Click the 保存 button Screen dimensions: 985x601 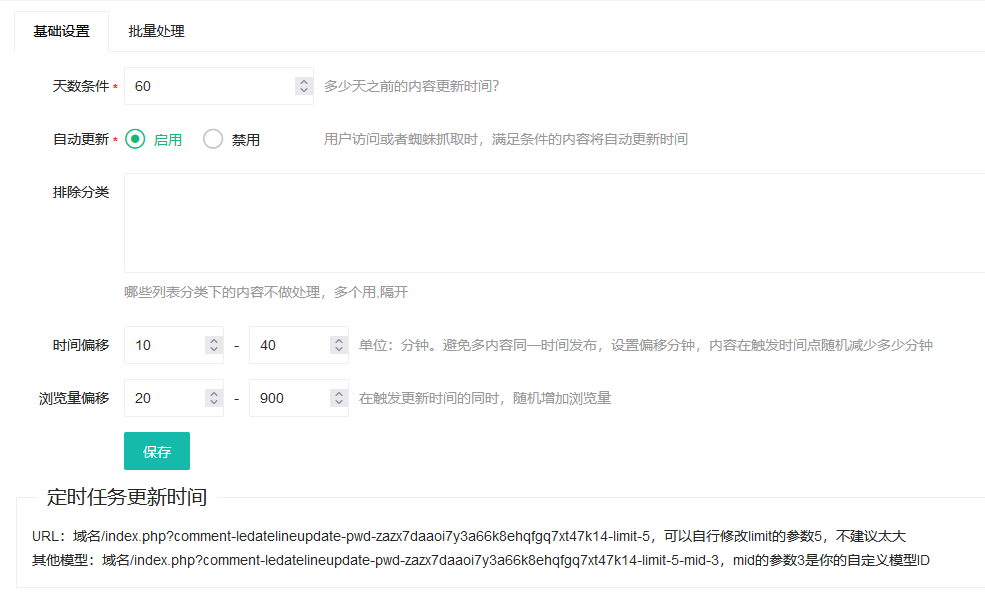157,451
